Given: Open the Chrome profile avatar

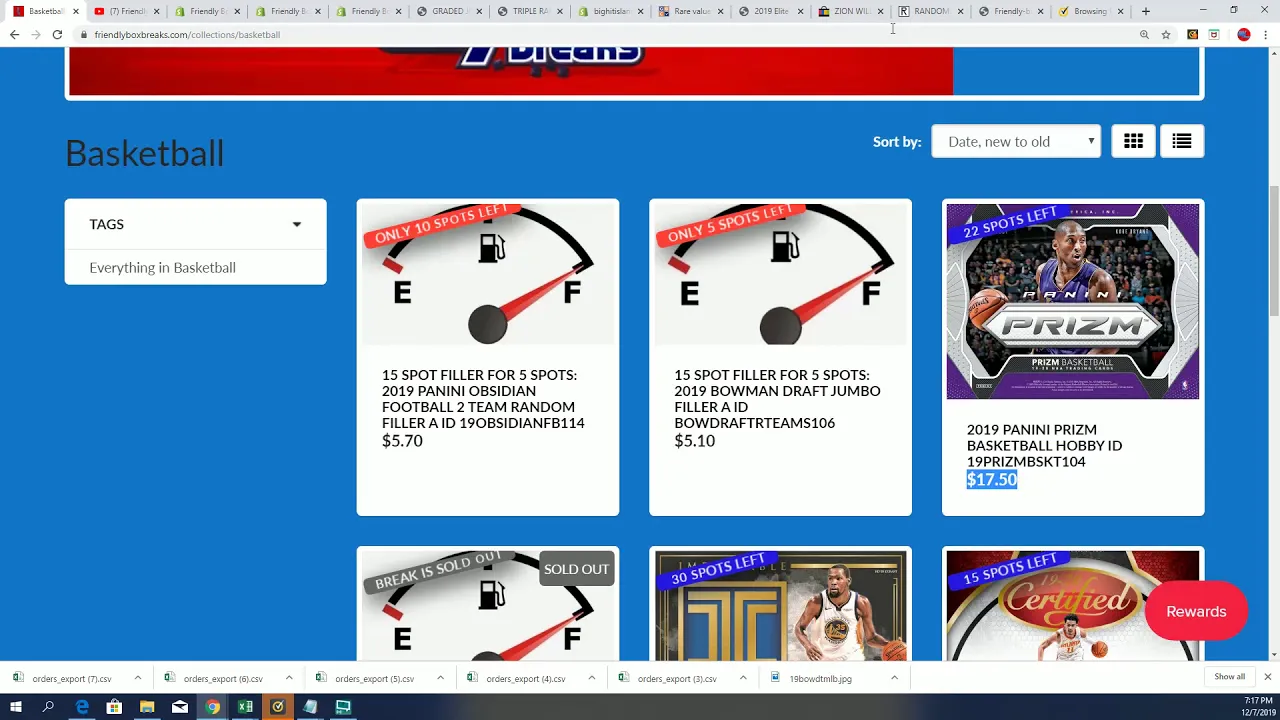Looking at the screenshot, I should pyautogui.click(x=1244, y=34).
